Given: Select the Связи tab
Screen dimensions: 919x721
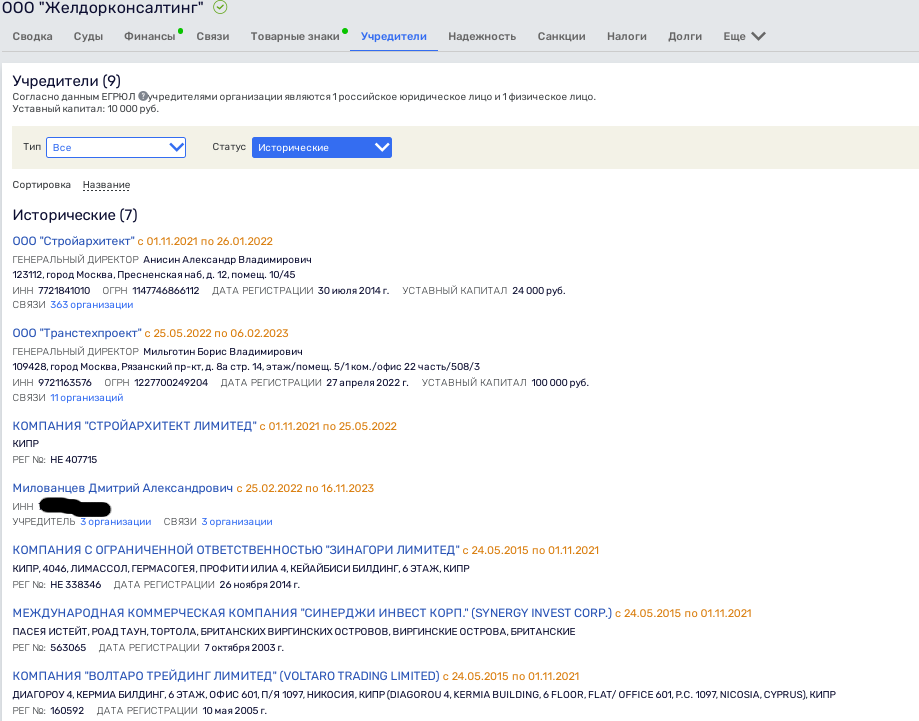Looking at the screenshot, I should pyautogui.click(x=213, y=37).
